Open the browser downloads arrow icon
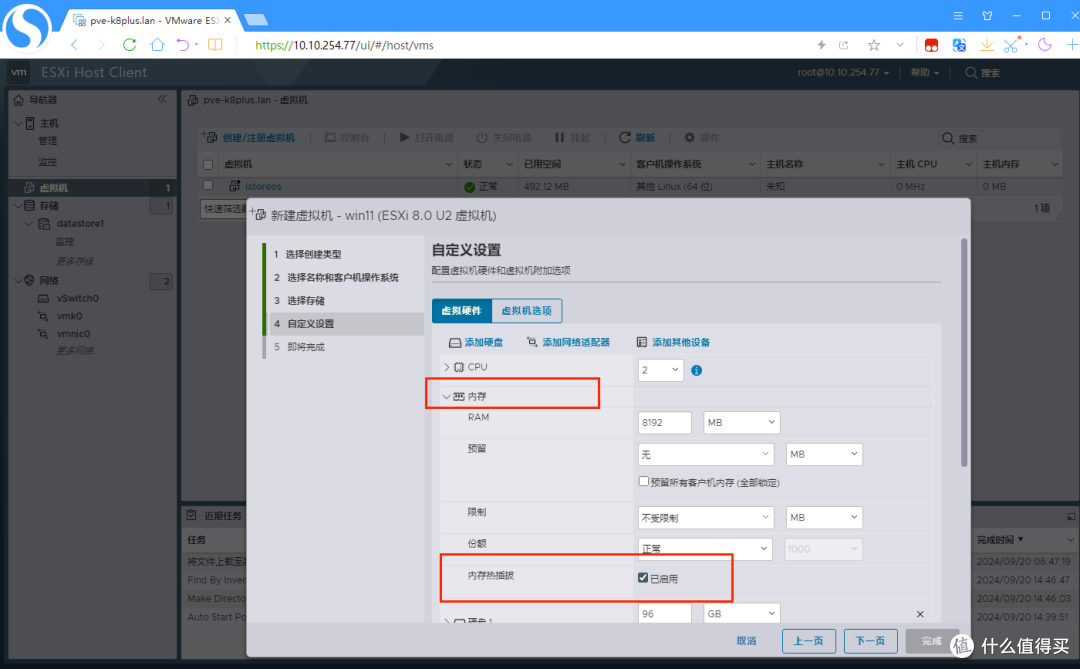Image resolution: width=1080 pixels, height=669 pixels. [x=986, y=45]
